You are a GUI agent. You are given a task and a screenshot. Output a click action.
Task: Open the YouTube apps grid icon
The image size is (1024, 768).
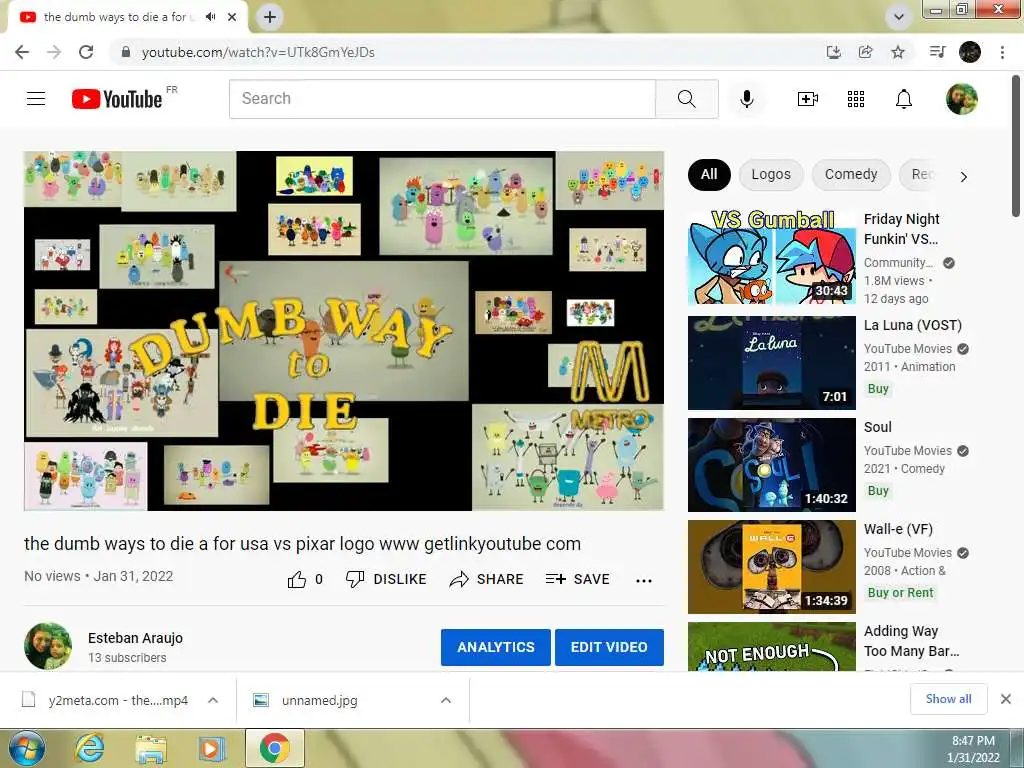(856, 99)
